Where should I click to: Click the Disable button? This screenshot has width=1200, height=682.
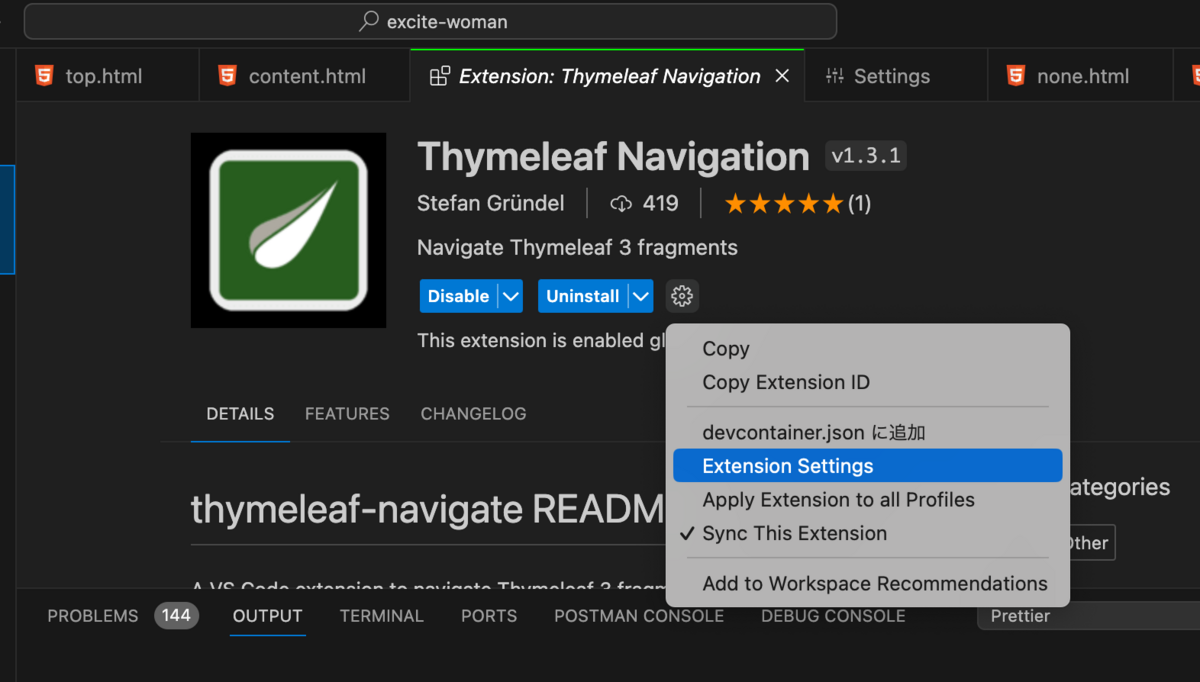tap(459, 296)
